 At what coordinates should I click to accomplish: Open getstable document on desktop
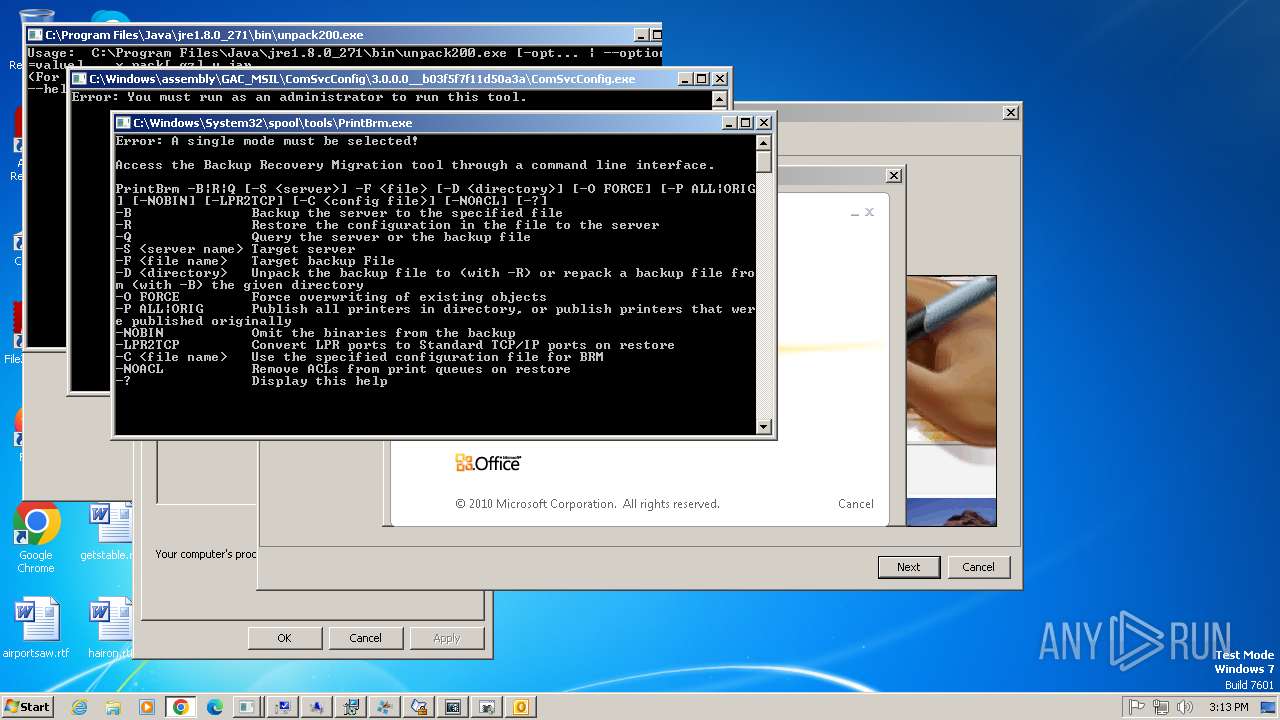pyautogui.click(x=108, y=532)
